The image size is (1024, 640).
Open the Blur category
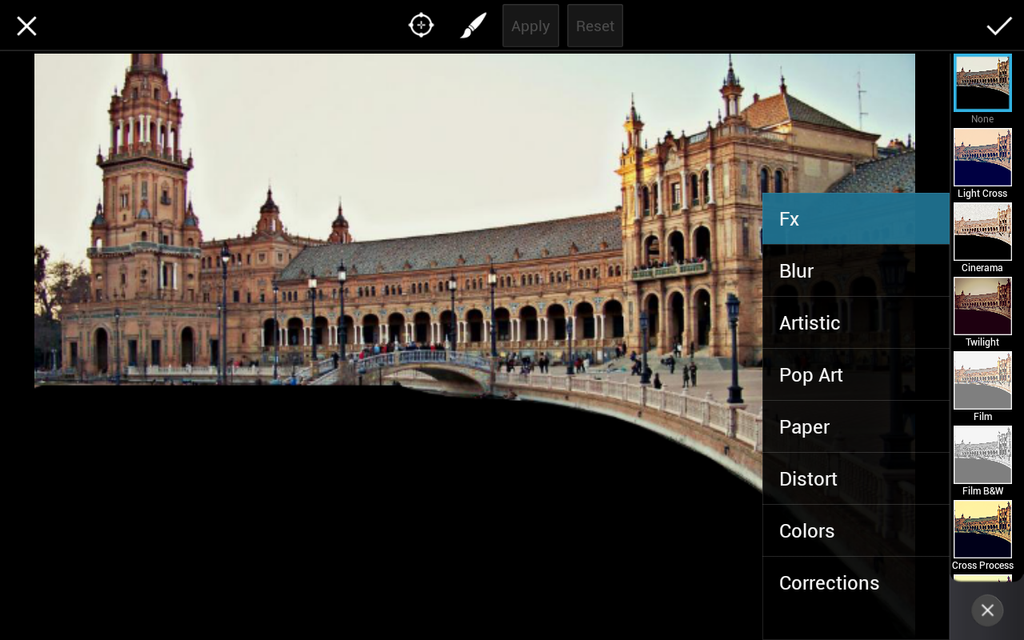(x=856, y=271)
